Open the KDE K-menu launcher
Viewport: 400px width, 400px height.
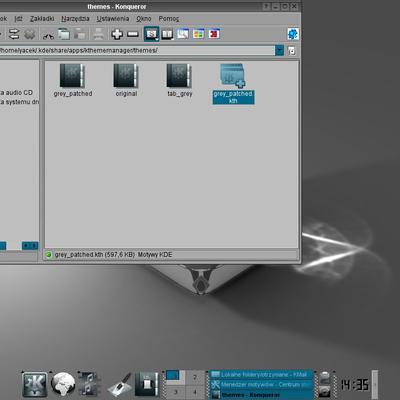coord(34,384)
